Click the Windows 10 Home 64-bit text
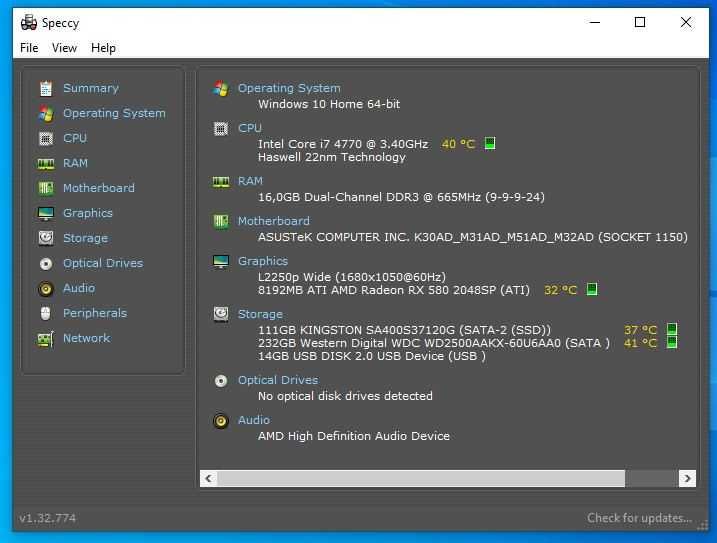717x543 pixels. [329, 104]
